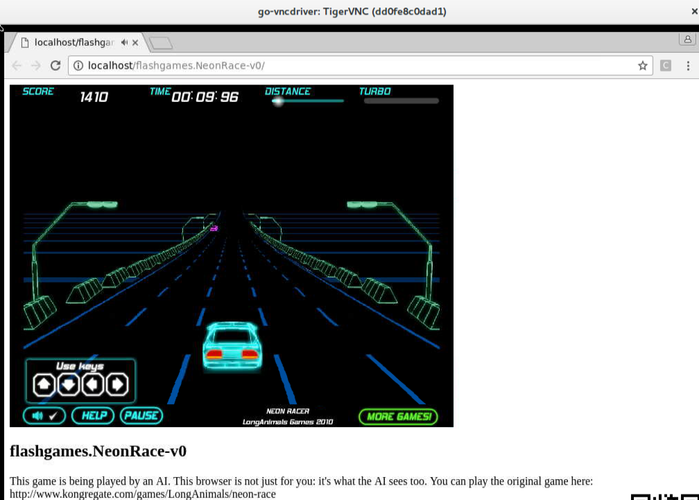Click the timer reading 00:09:96

pyautogui.click(x=205, y=97)
